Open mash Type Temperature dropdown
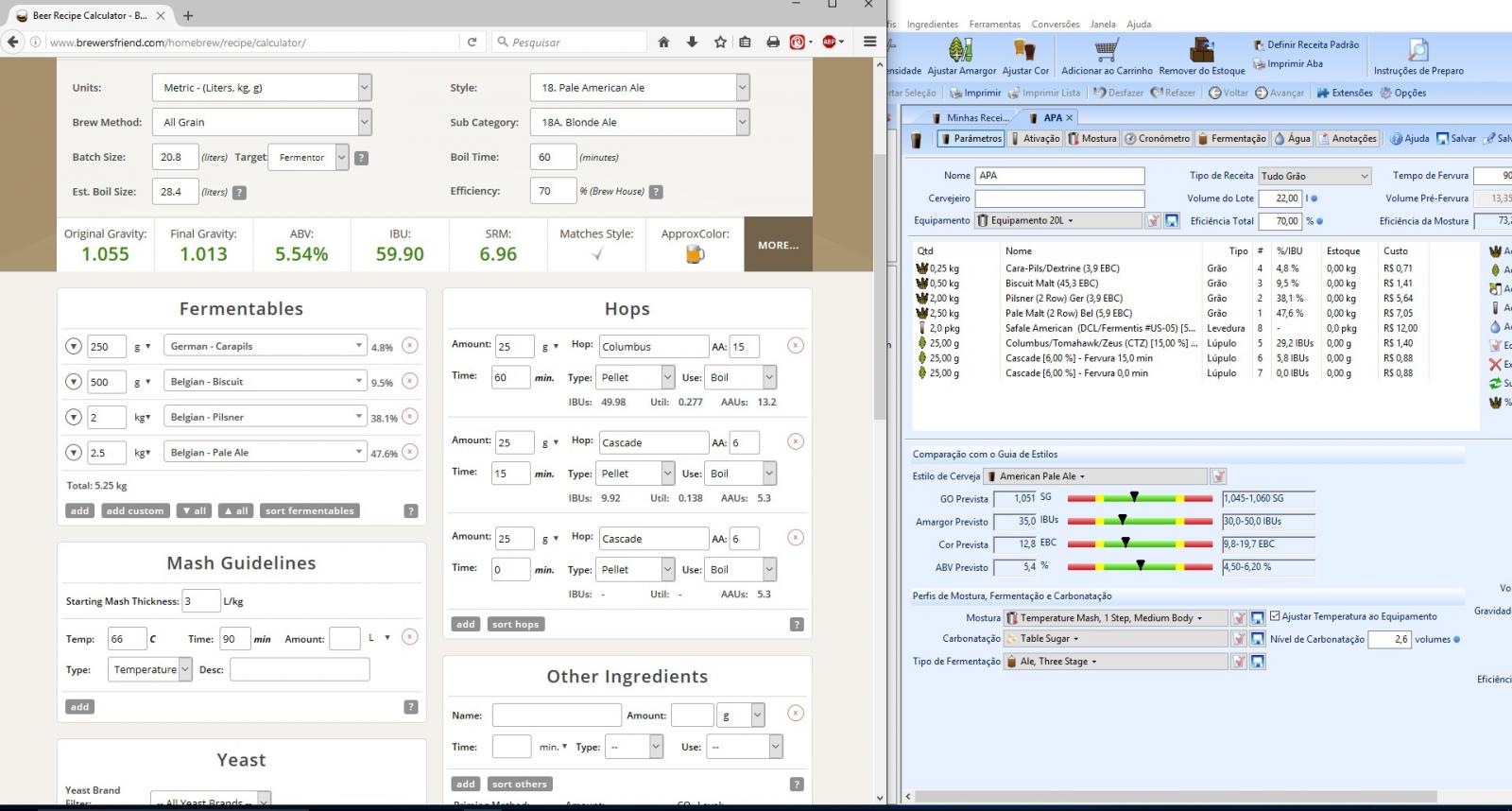The image size is (1512, 811). click(x=151, y=669)
